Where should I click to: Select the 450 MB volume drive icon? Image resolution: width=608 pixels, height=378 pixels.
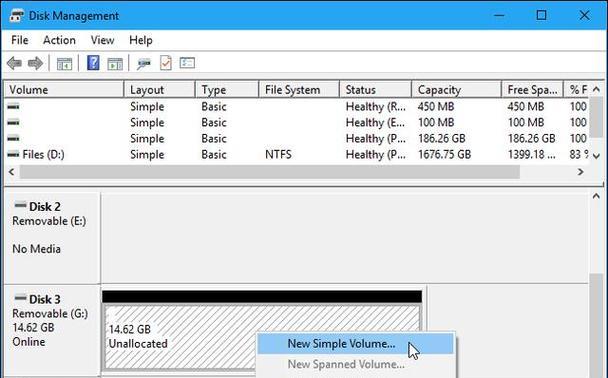click(x=13, y=106)
